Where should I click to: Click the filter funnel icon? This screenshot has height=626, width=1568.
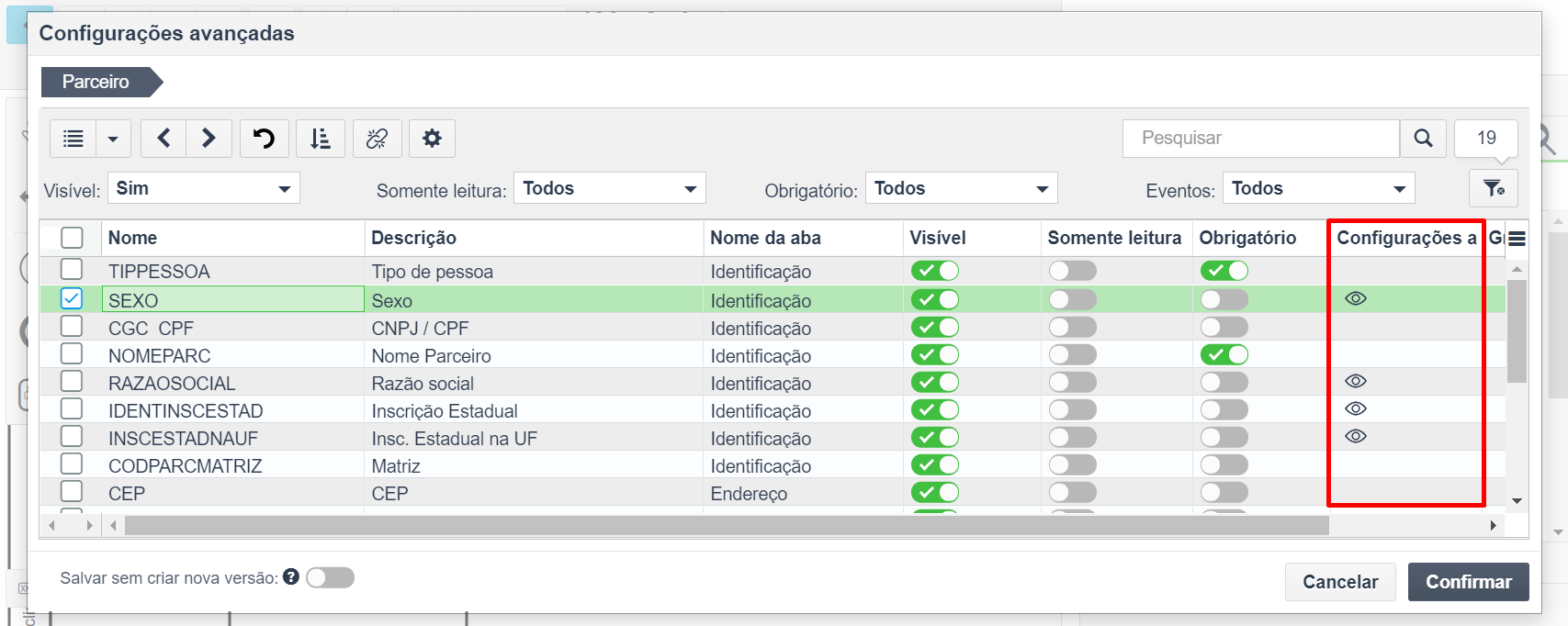coord(1494,188)
